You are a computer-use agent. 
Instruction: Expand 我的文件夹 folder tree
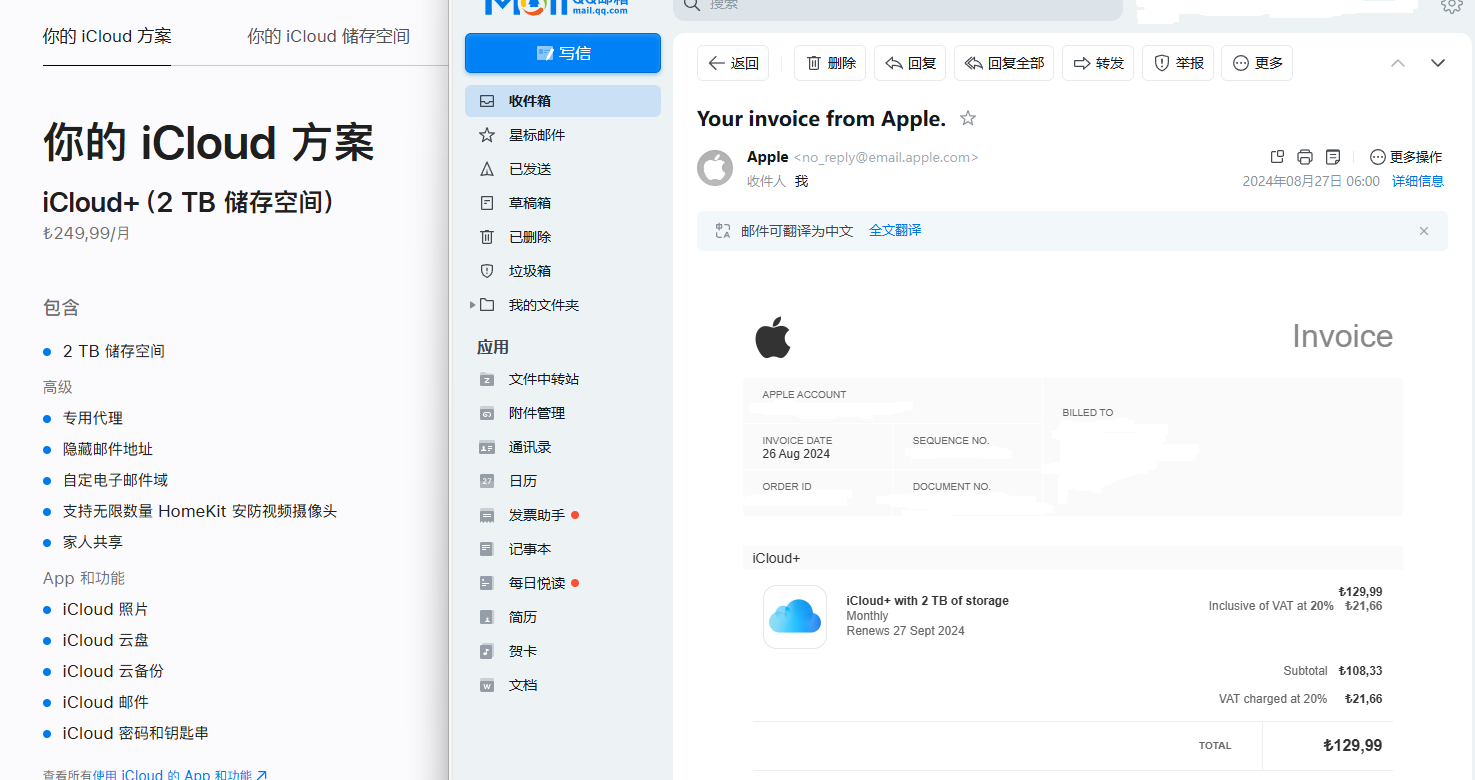(472, 305)
